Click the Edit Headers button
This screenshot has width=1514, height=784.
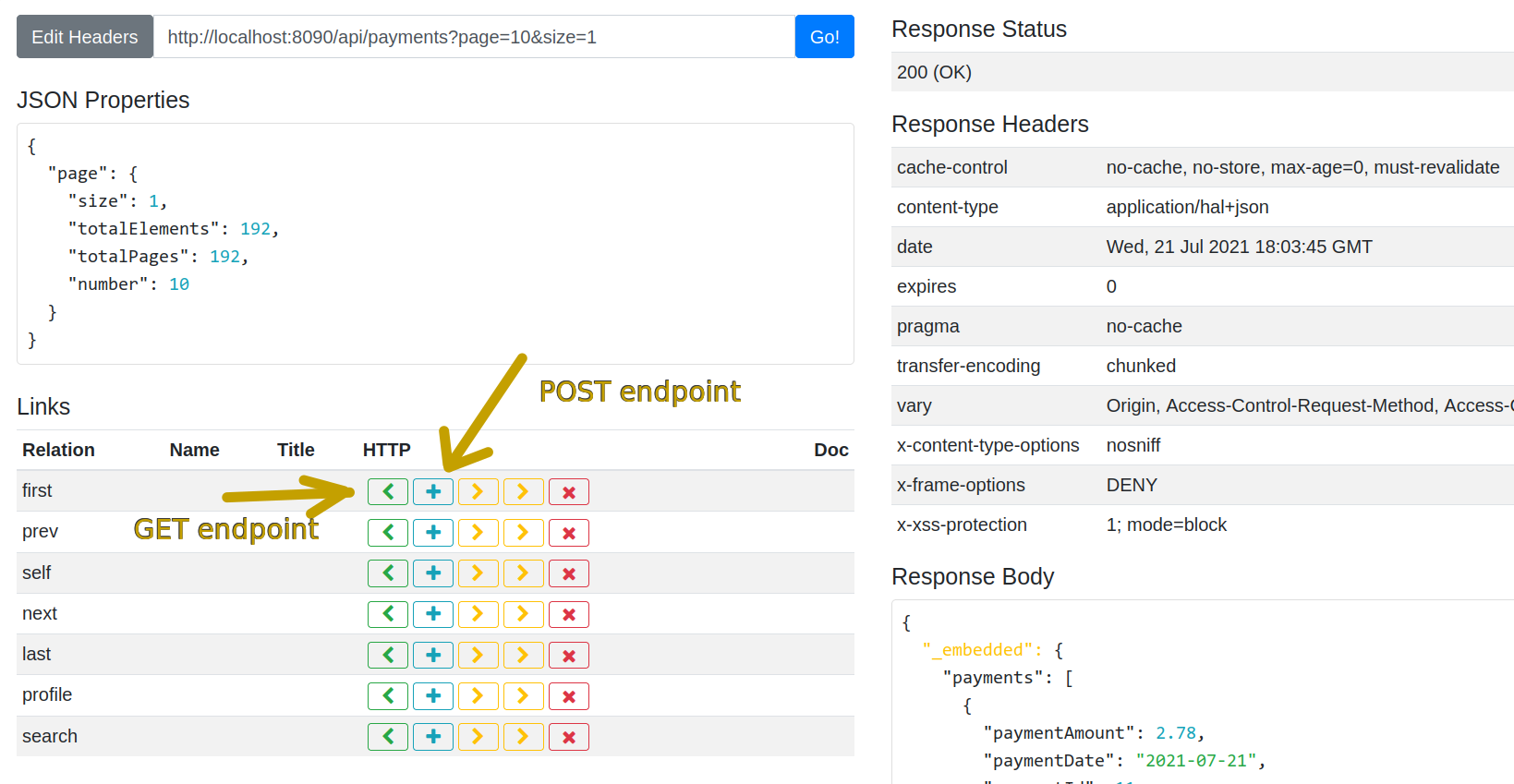(85, 37)
